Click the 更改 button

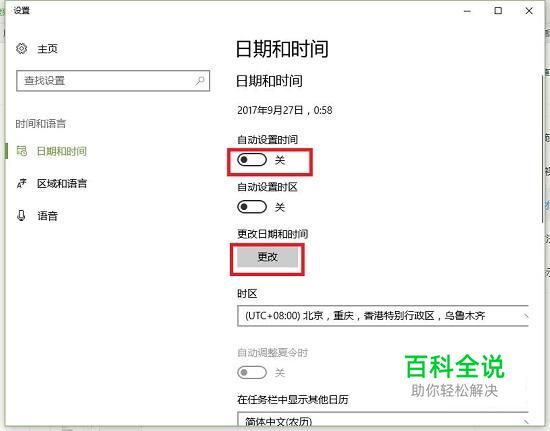267,257
